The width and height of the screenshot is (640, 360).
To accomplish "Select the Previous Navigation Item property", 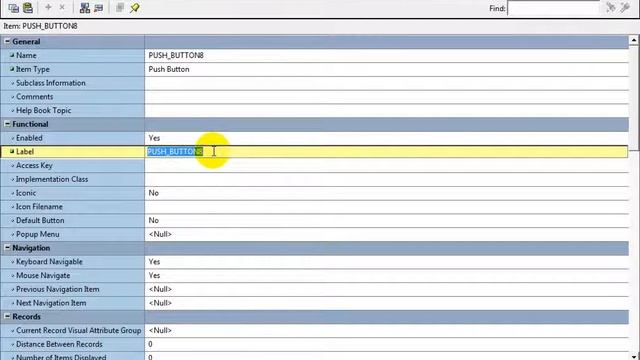I will (x=314, y=289).
